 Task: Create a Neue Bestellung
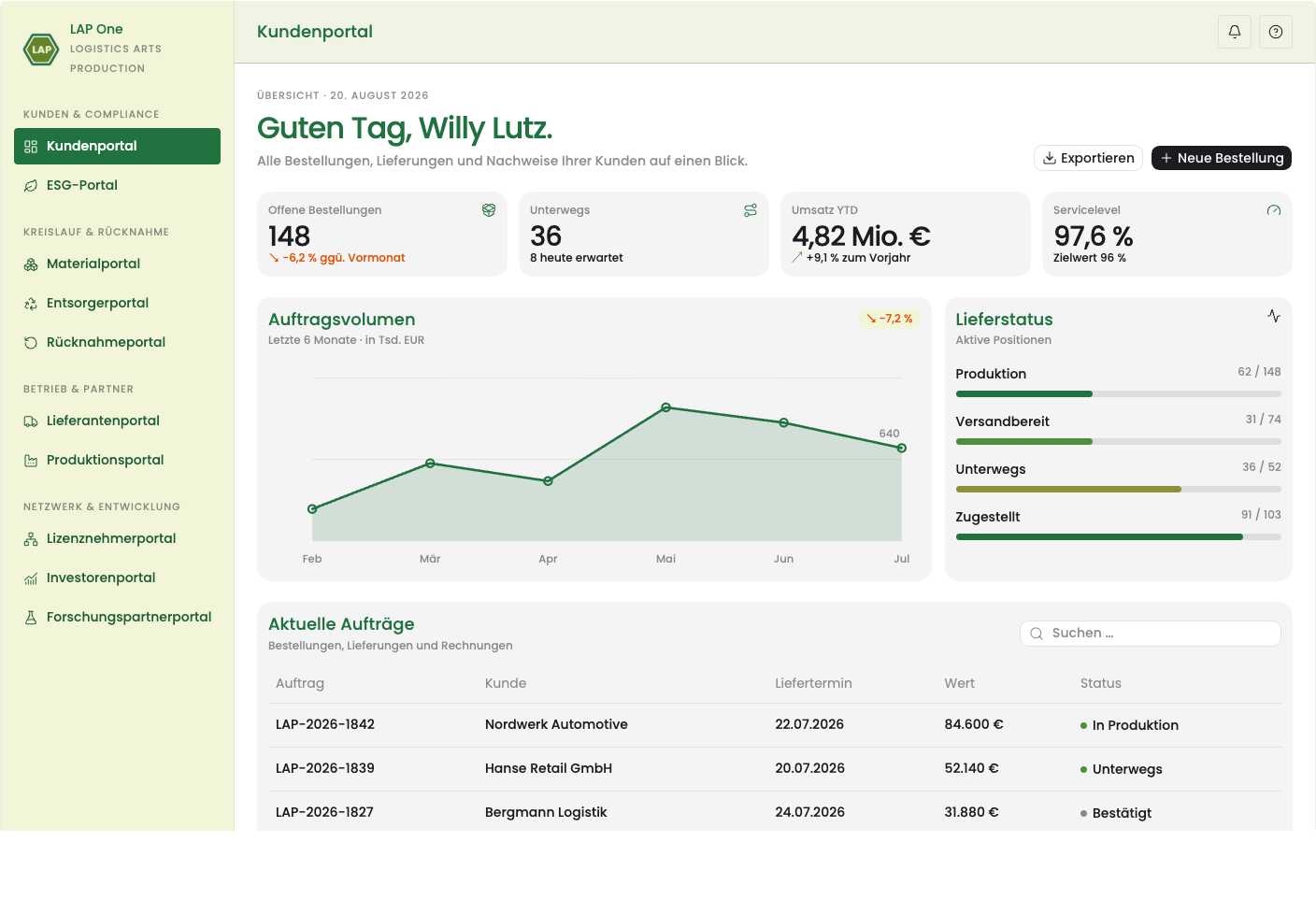point(1222,158)
